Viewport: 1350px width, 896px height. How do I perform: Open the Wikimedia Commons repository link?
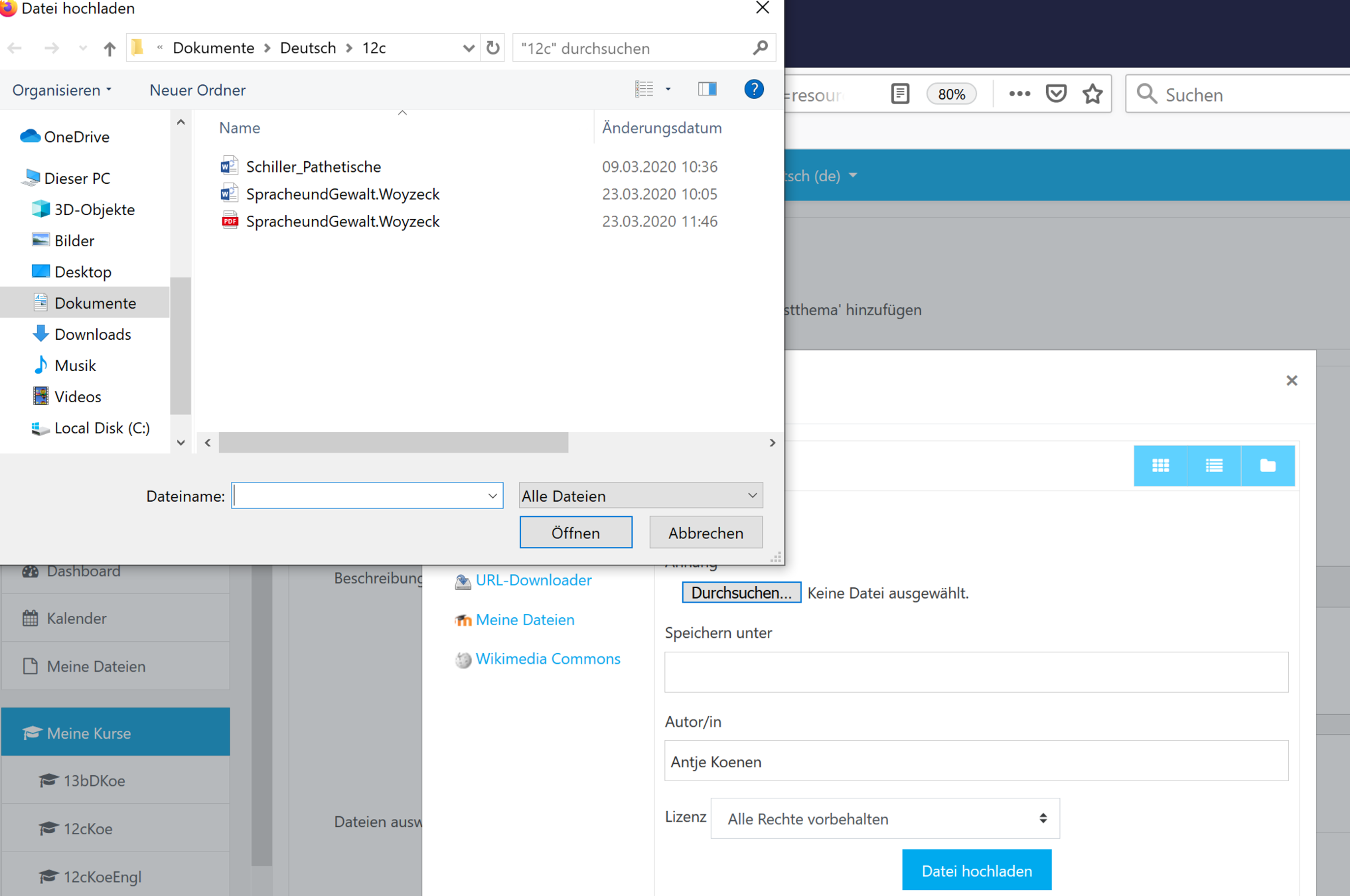point(548,658)
